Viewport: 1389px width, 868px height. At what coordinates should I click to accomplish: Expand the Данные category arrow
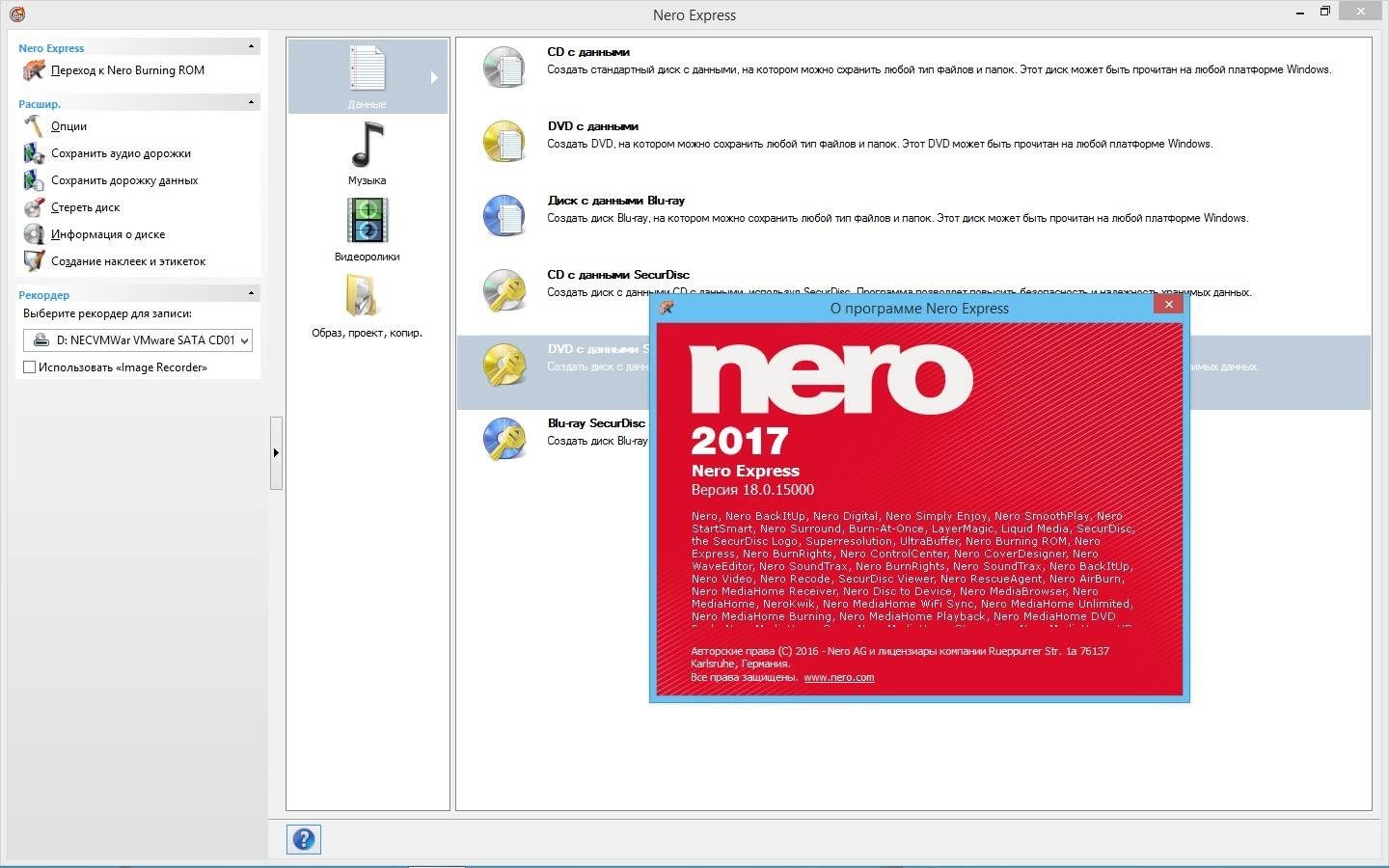(x=434, y=77)
